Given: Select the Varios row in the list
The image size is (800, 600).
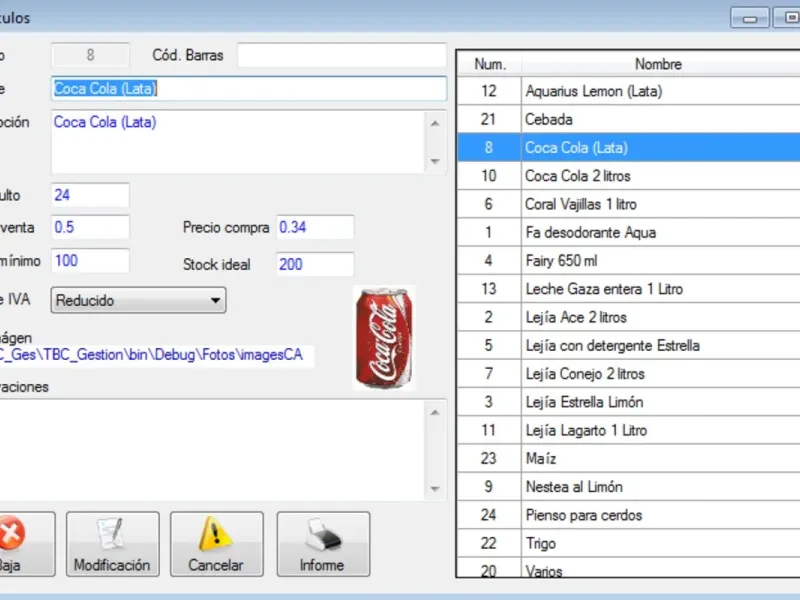Looking at the screenshot, I should (x=629, y=568).
